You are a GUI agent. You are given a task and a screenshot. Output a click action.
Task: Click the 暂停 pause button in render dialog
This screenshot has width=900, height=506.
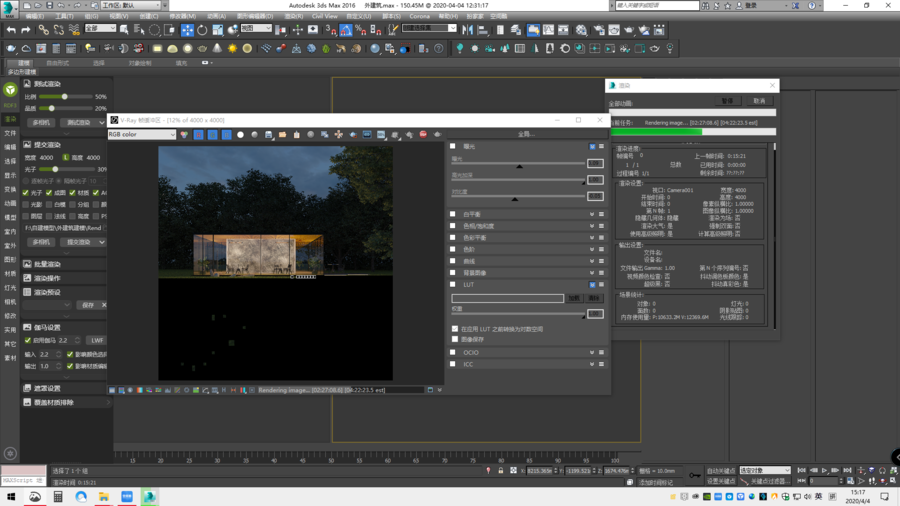point(727,101)
